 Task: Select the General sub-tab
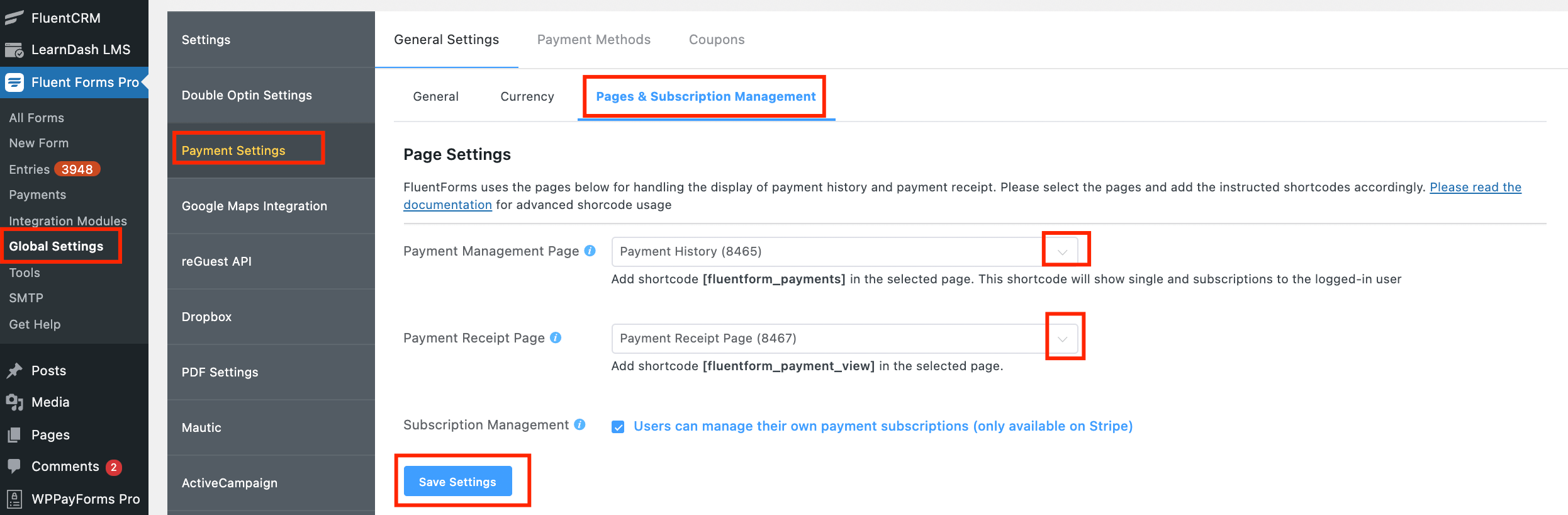(435, 96)
